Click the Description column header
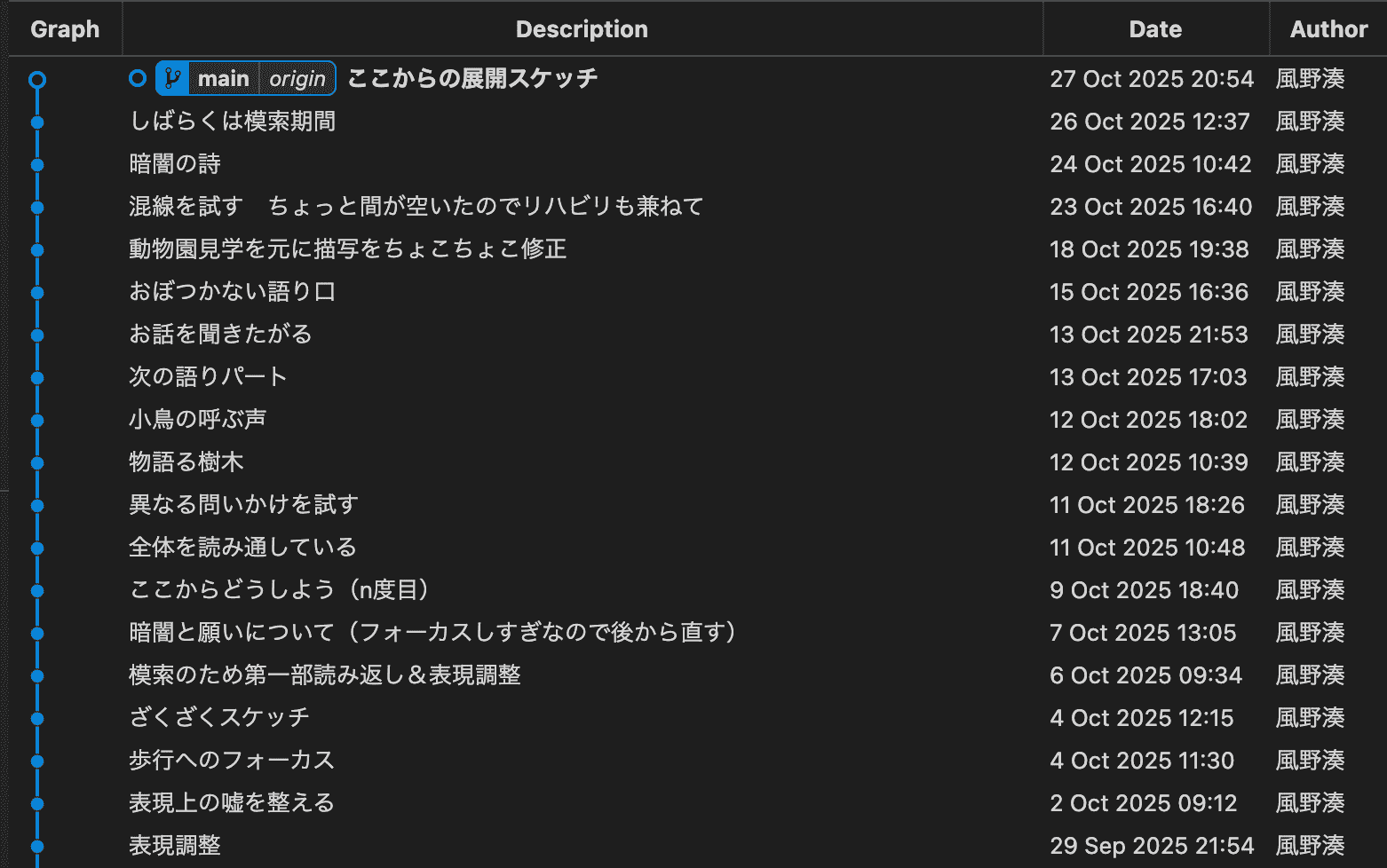Image resolution: width=1387 pixels, height=868 pixels. pyautogui.click(x=582, y=28)
